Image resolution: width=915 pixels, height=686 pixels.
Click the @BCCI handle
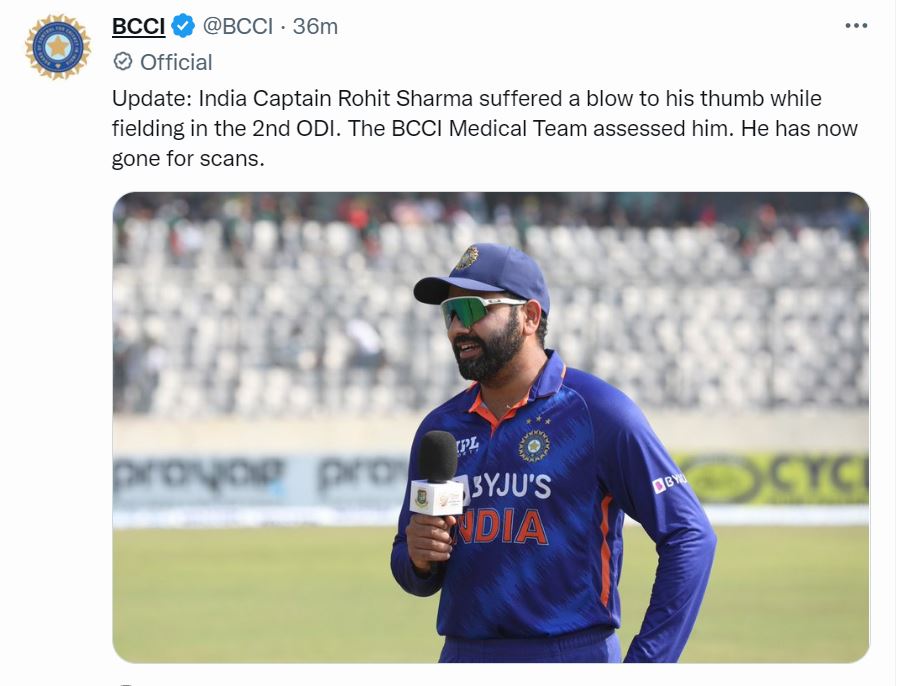coord(240,28)
